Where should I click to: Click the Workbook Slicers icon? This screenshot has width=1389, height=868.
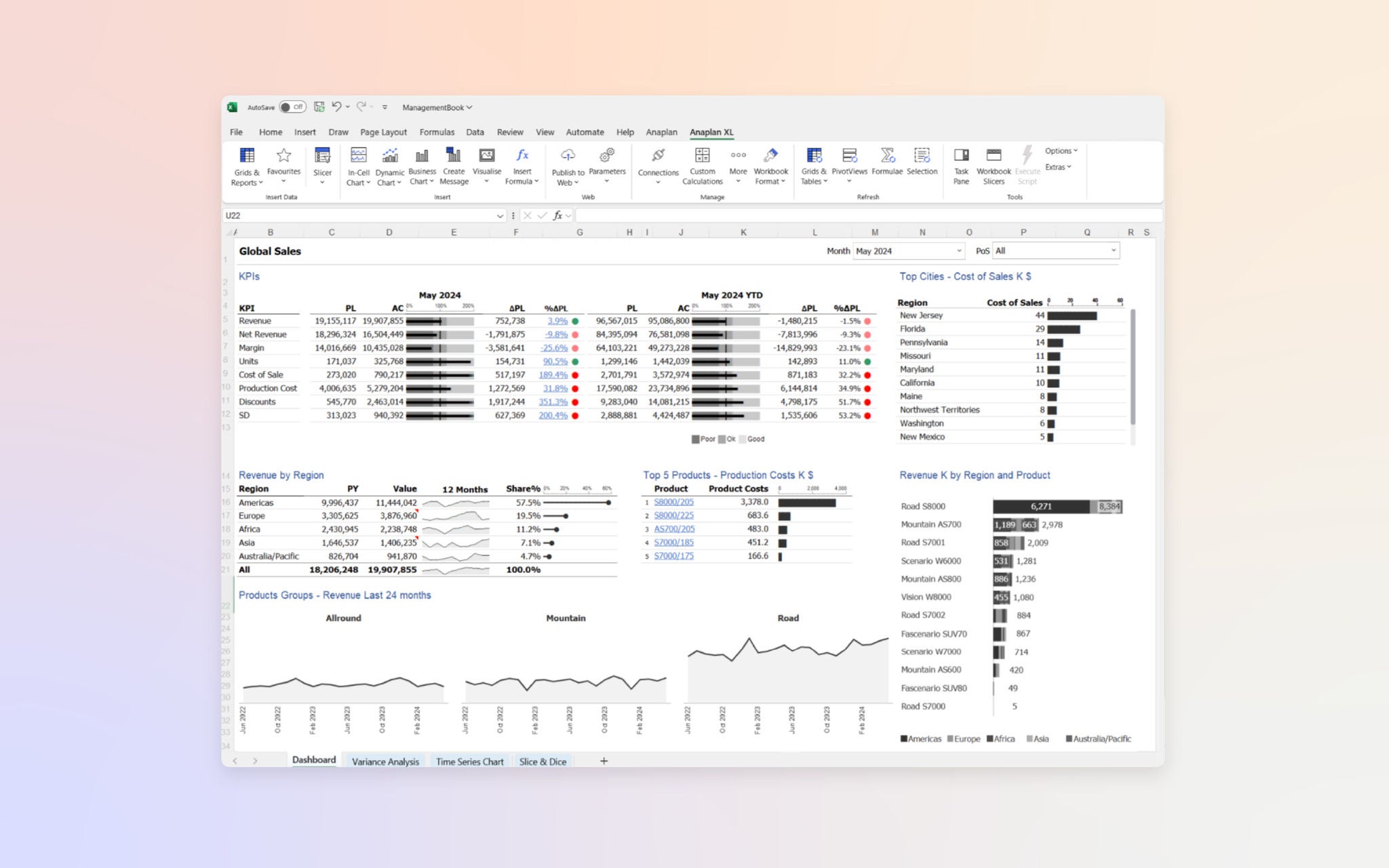(993, 165)
